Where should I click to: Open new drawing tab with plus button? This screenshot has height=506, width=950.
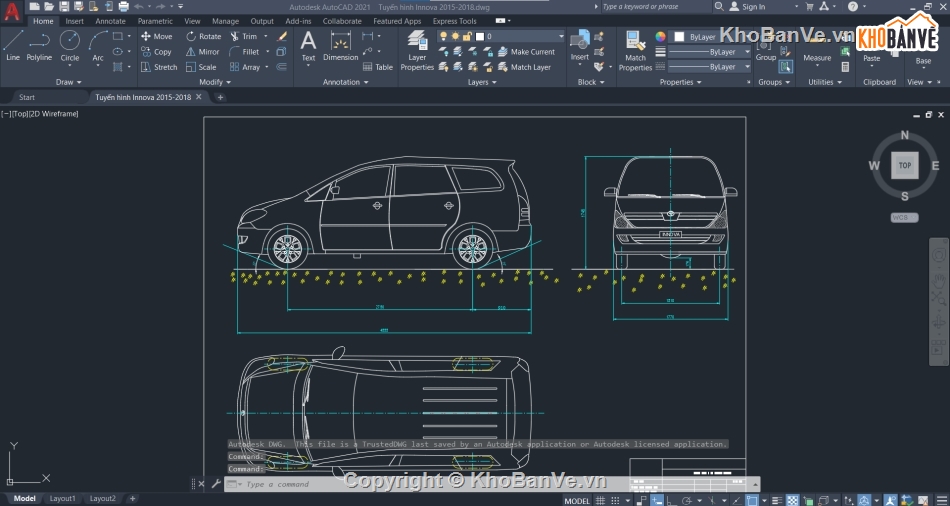(x=221, y=97)
